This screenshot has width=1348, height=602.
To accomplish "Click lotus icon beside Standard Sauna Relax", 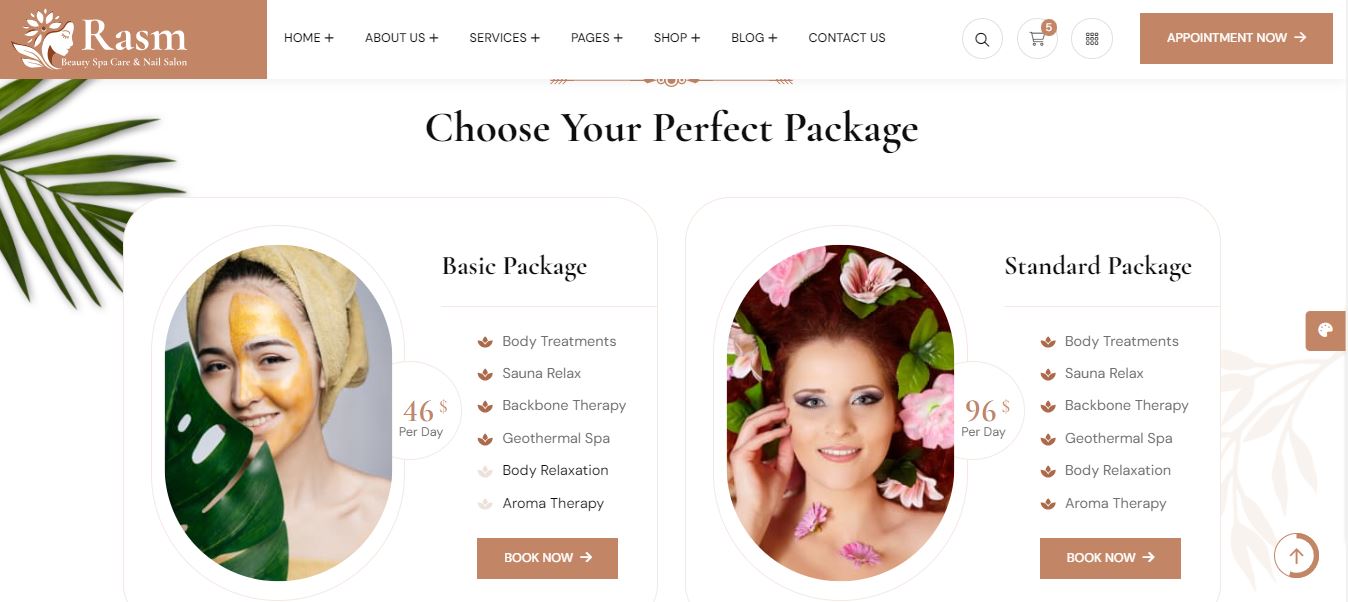I will point(1048,374).
